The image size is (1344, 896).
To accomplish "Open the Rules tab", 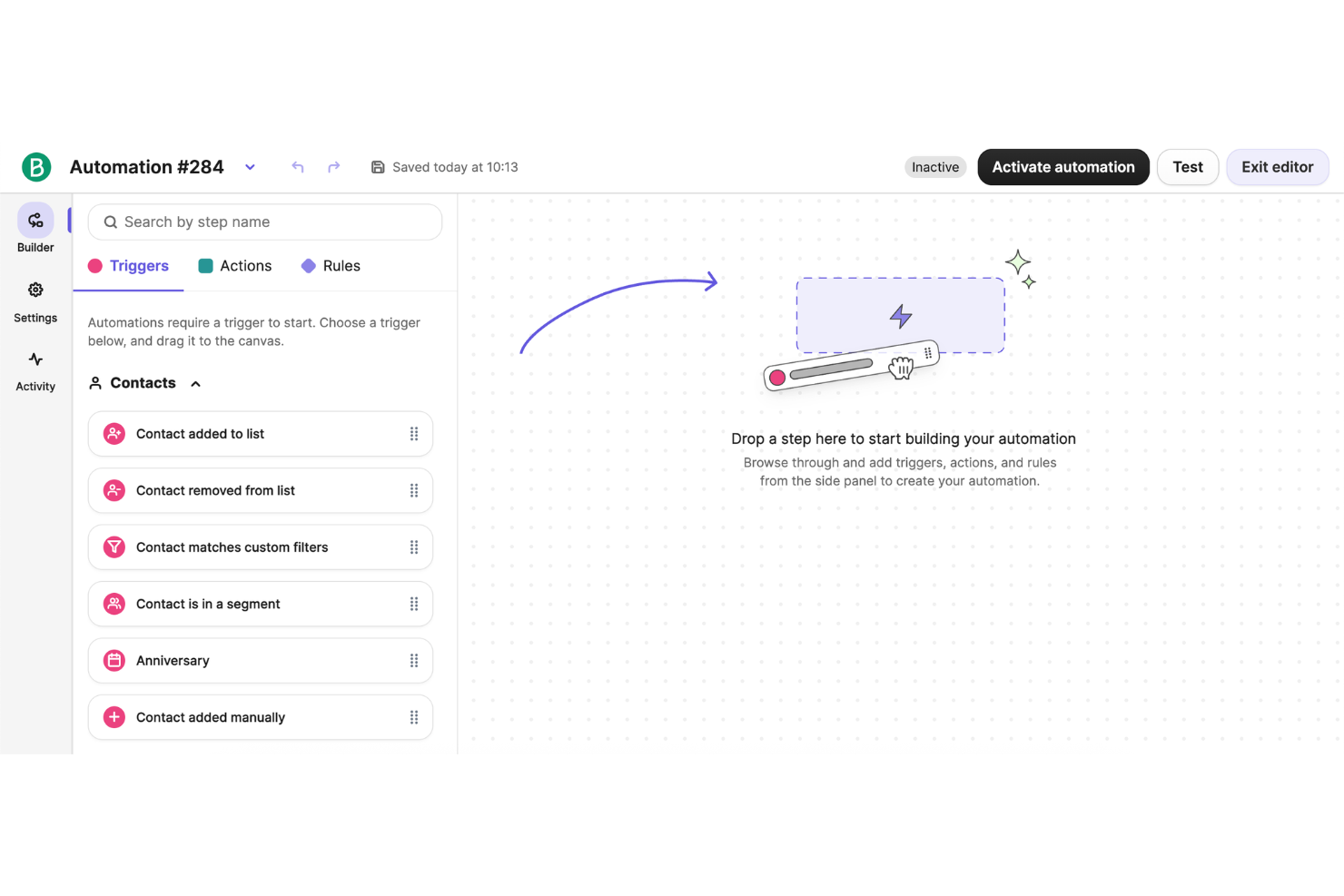I will pyautogui.click(x=341, y=265).
